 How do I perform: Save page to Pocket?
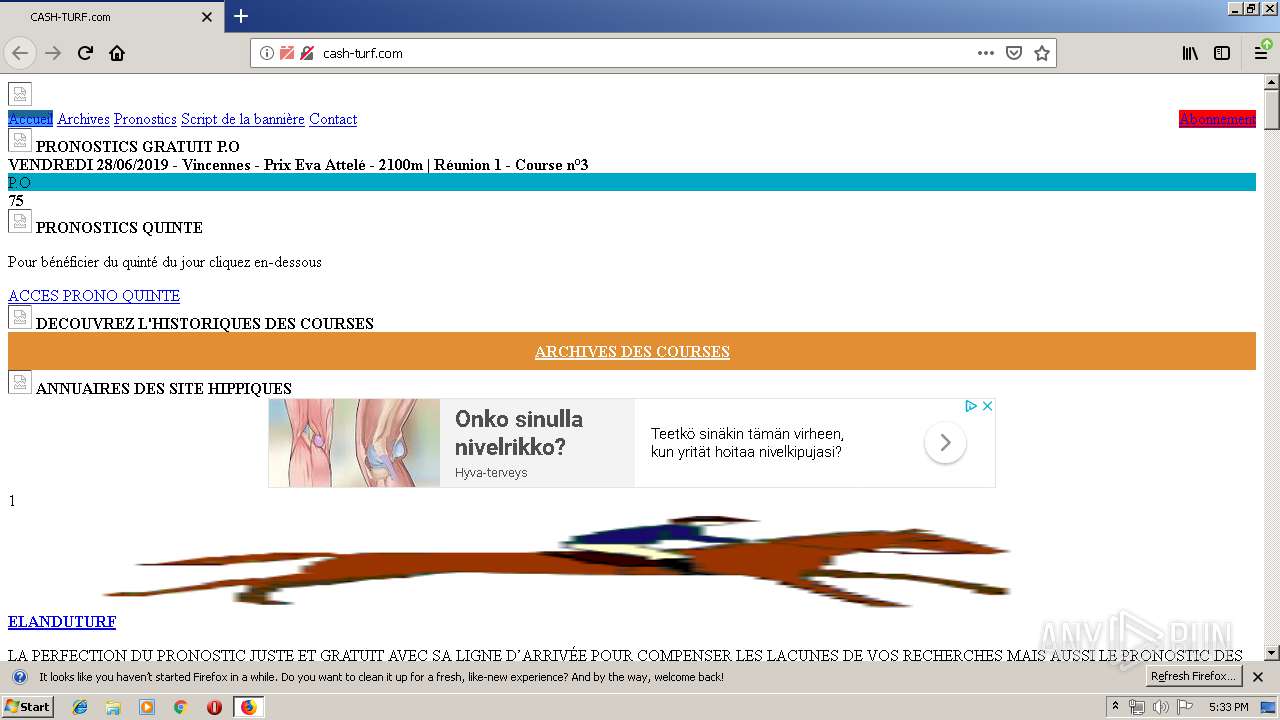tap(1014, 53)
